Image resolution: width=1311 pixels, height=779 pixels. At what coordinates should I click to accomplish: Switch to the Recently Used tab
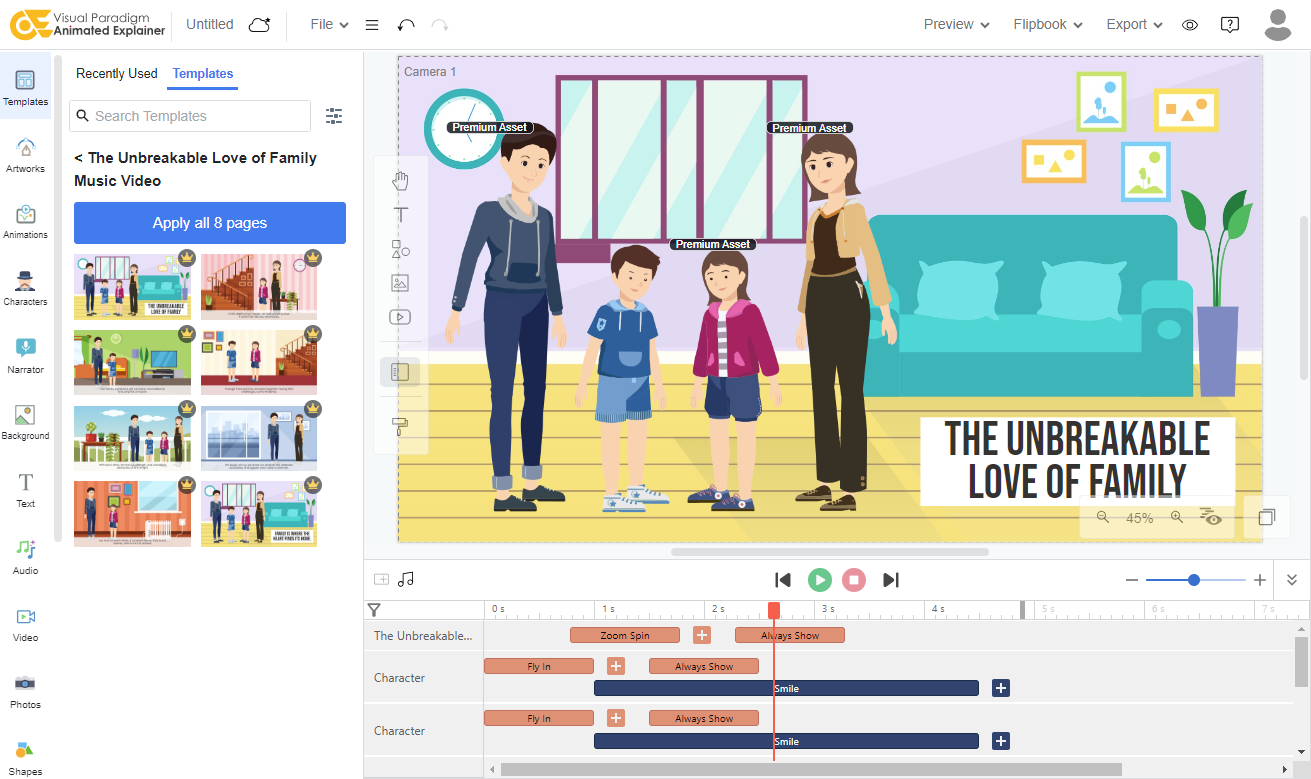point(116,73)
